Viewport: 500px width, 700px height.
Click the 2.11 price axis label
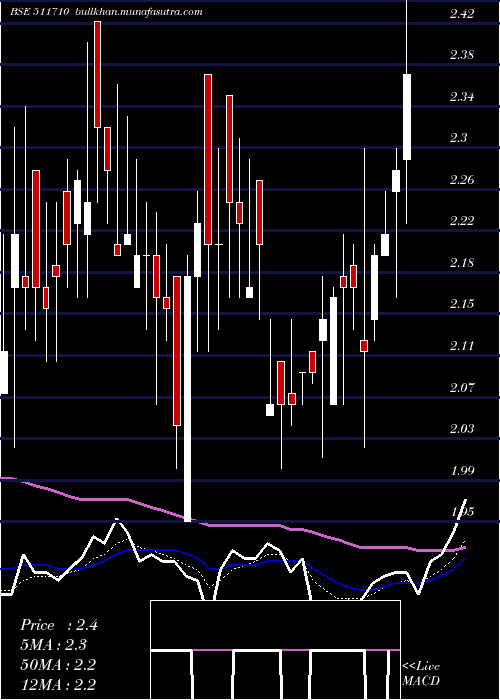(462, 346)
